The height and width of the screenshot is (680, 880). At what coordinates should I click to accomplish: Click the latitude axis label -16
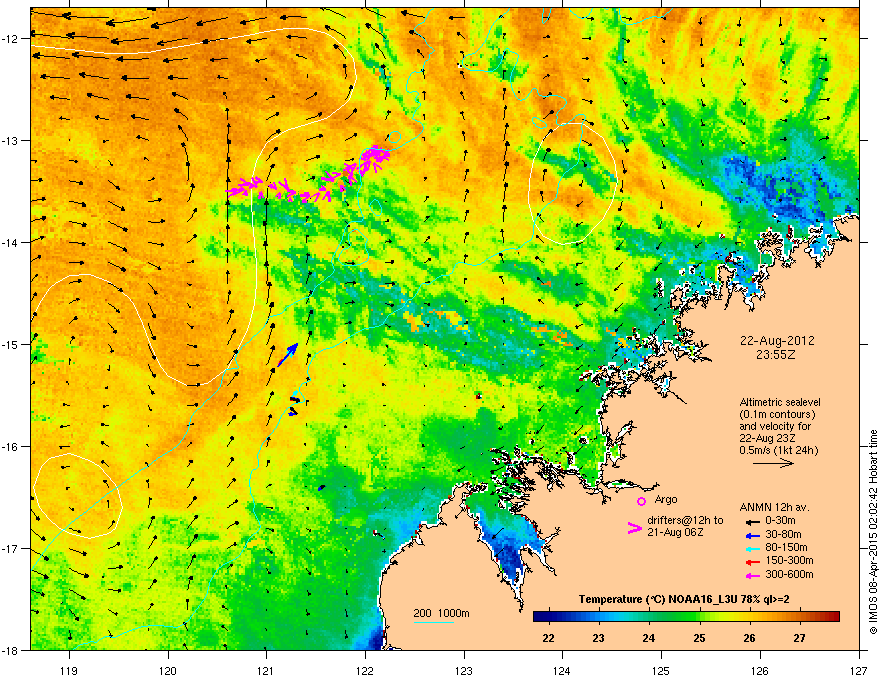tap(10, 447)
